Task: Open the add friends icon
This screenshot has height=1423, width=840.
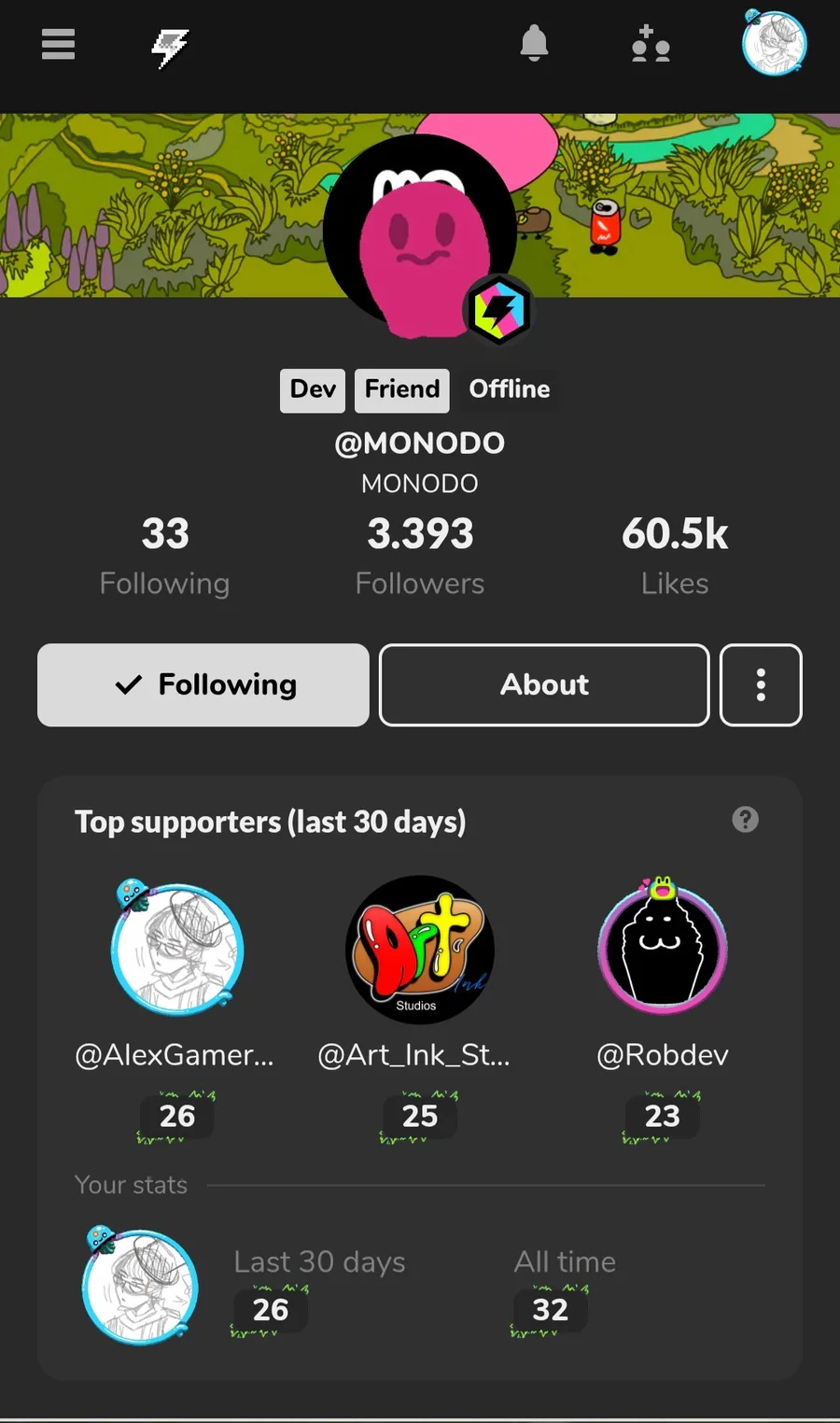Action: 651,44
